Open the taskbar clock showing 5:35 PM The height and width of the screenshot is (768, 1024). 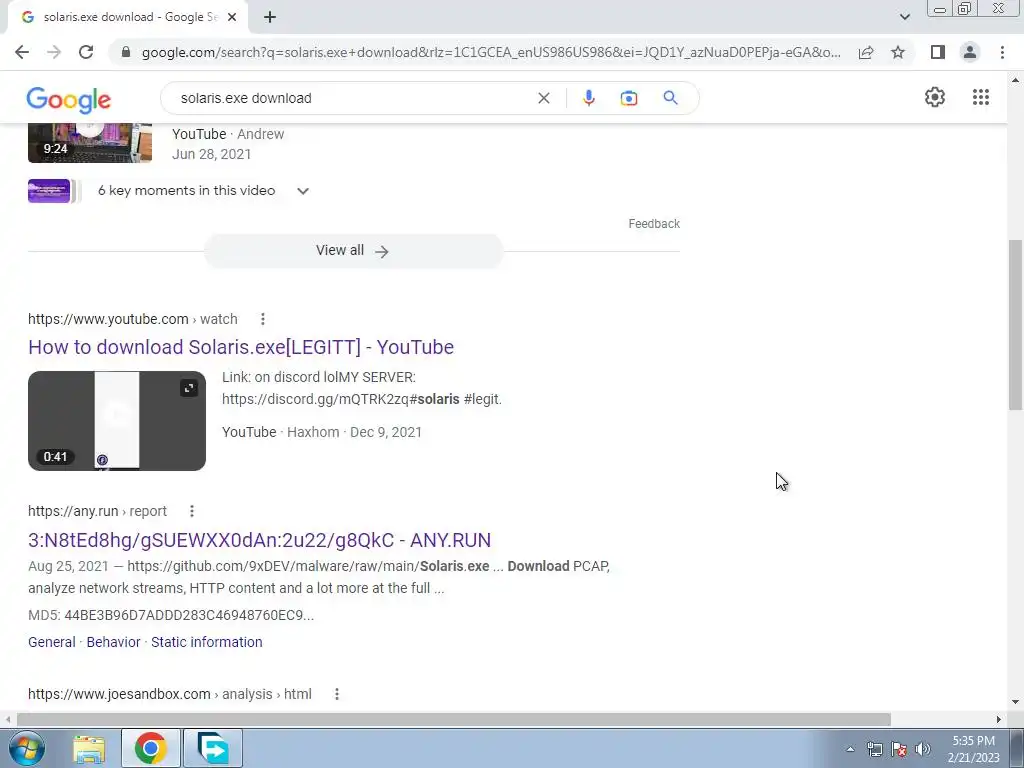(973, 749)
